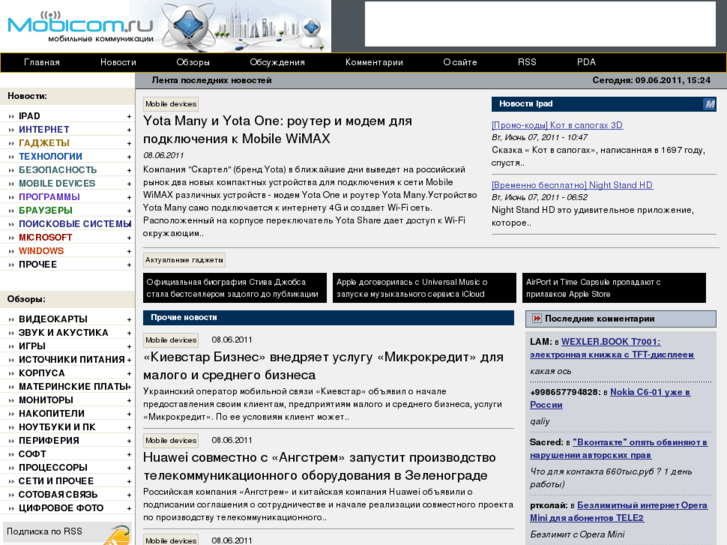Expand the MICROSOFT category plus sign
This screenshot has height=545, width=727.
(129, 237)
